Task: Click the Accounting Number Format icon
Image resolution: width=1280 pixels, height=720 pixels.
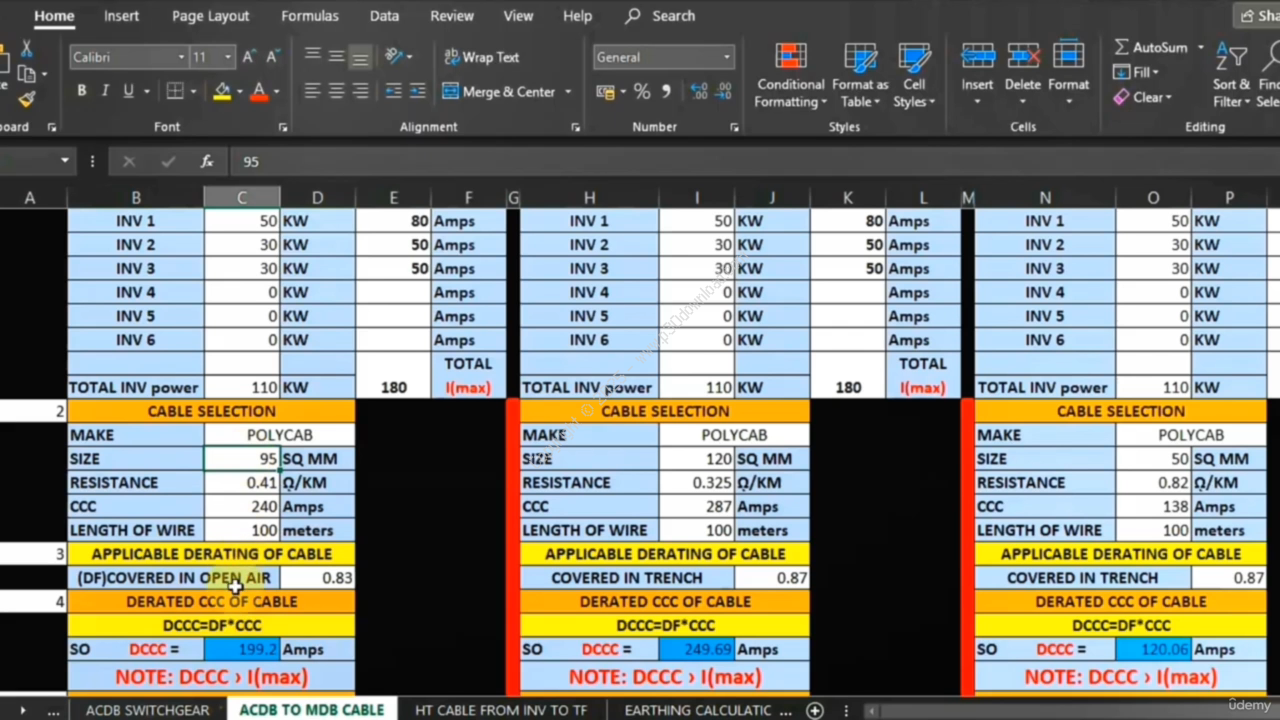Action: coord(604,92)
